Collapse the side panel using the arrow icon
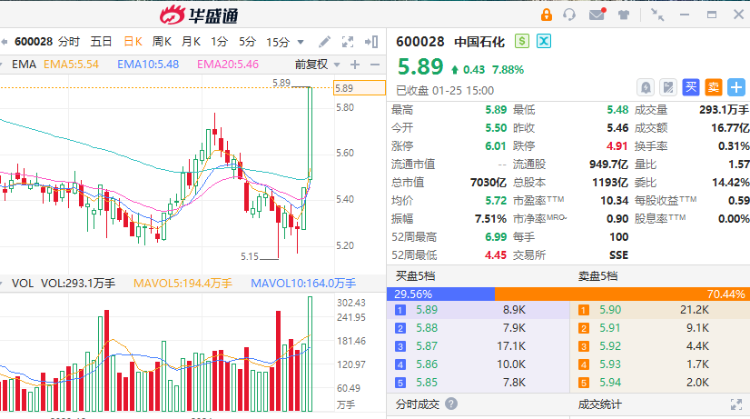The image size is (750, 419). (370, 41)
